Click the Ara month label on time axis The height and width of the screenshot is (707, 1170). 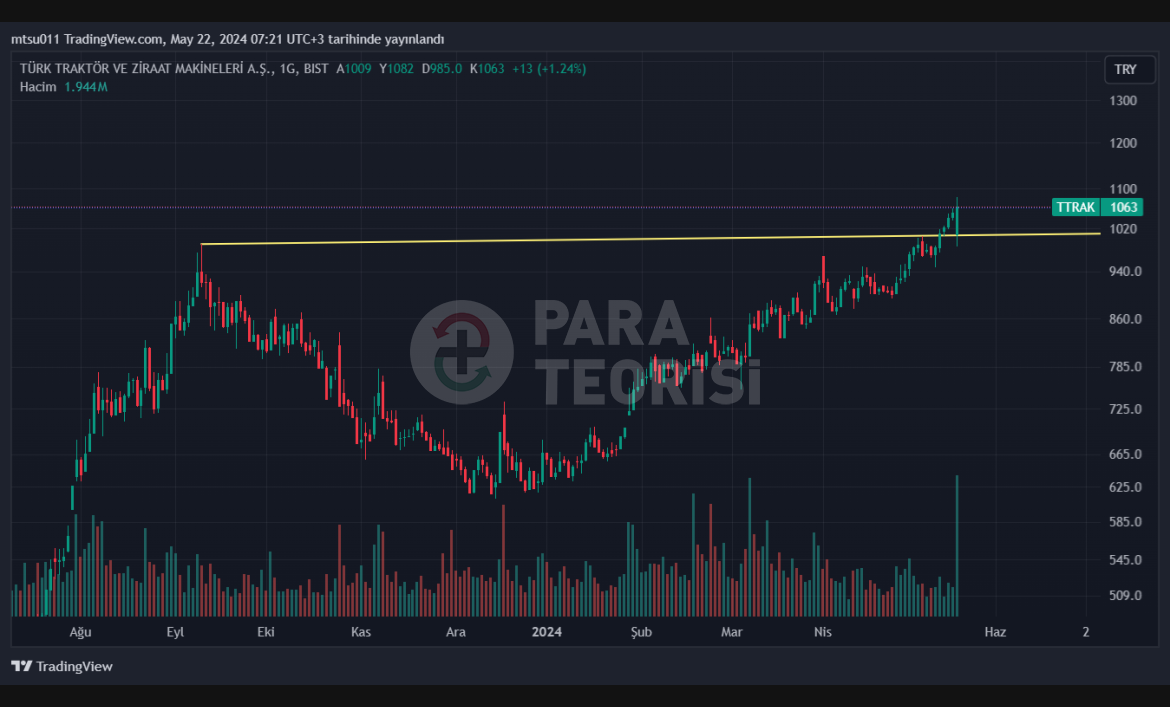456,632
